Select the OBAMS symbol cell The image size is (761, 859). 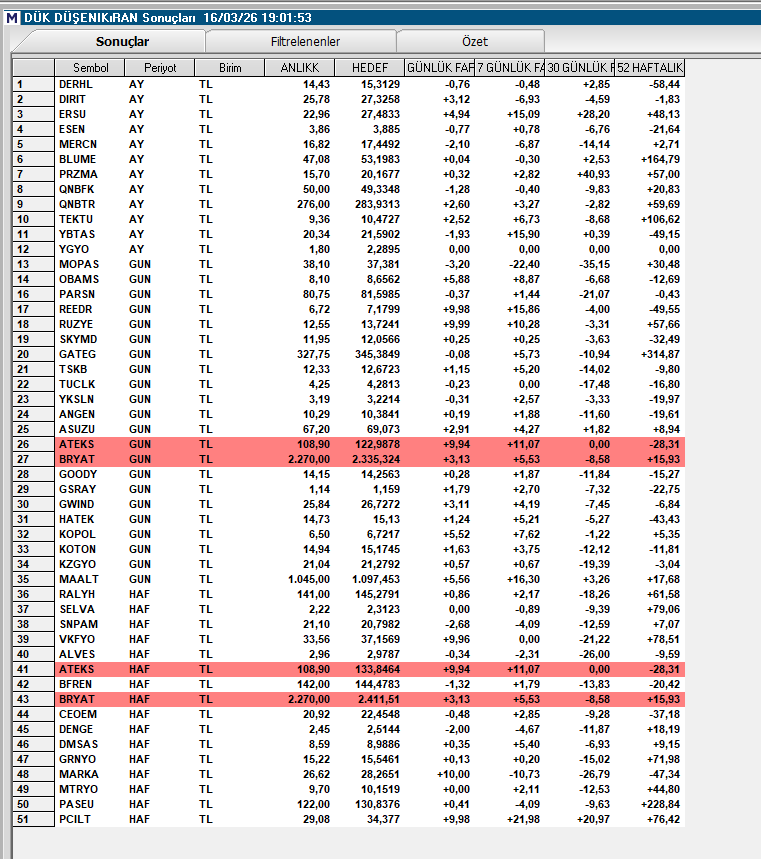(90, 279)
